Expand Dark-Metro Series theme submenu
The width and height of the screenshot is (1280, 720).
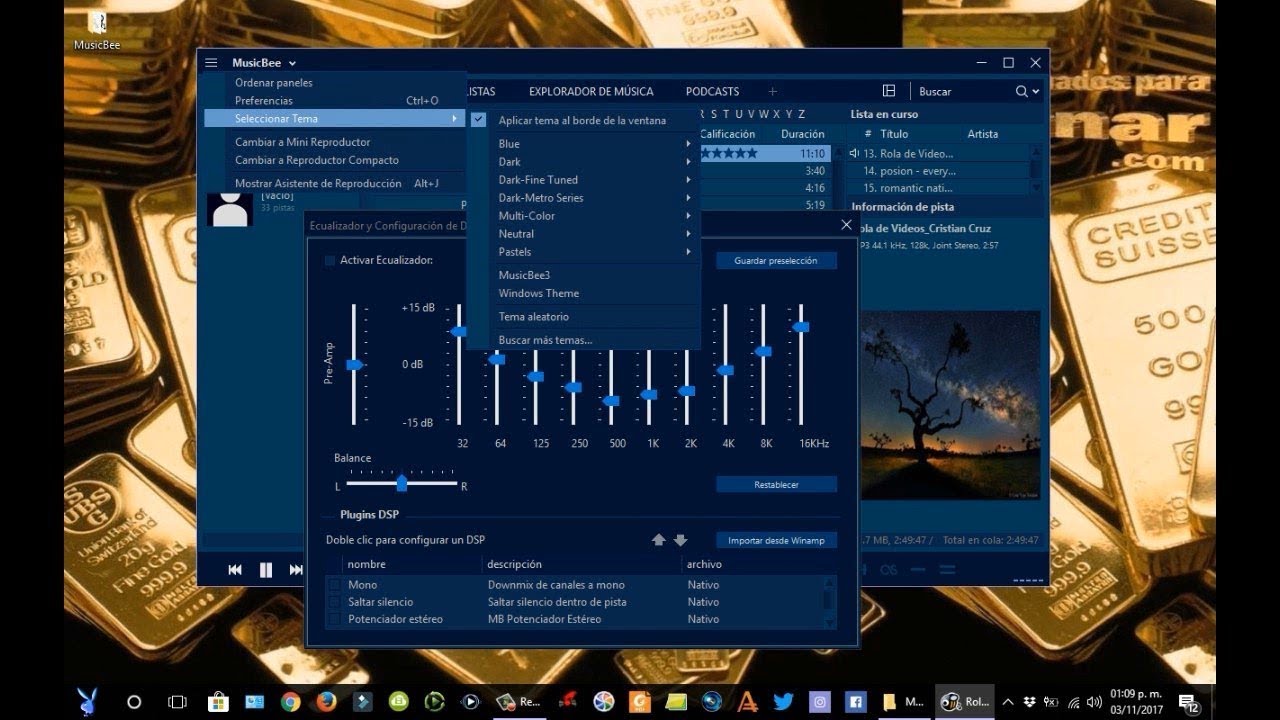[x=583, y=198]
